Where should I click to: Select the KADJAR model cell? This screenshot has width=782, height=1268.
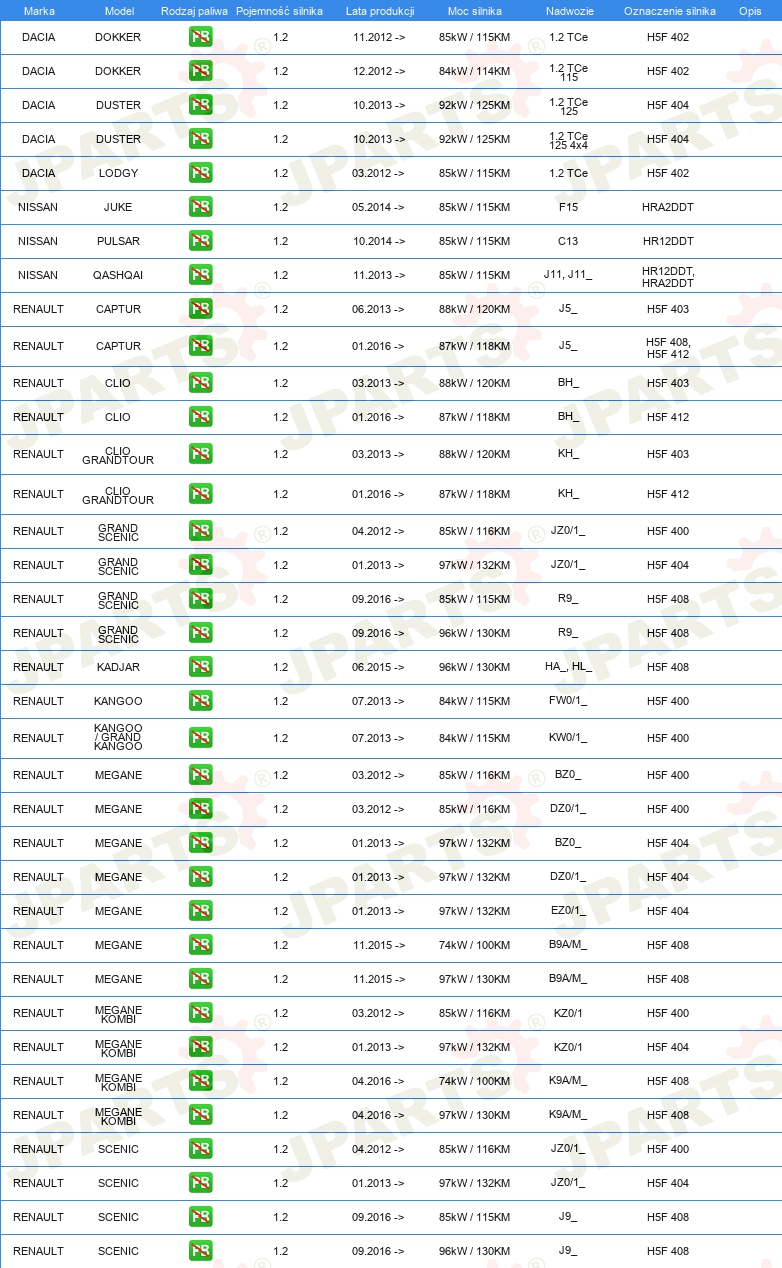coord(118,667)
